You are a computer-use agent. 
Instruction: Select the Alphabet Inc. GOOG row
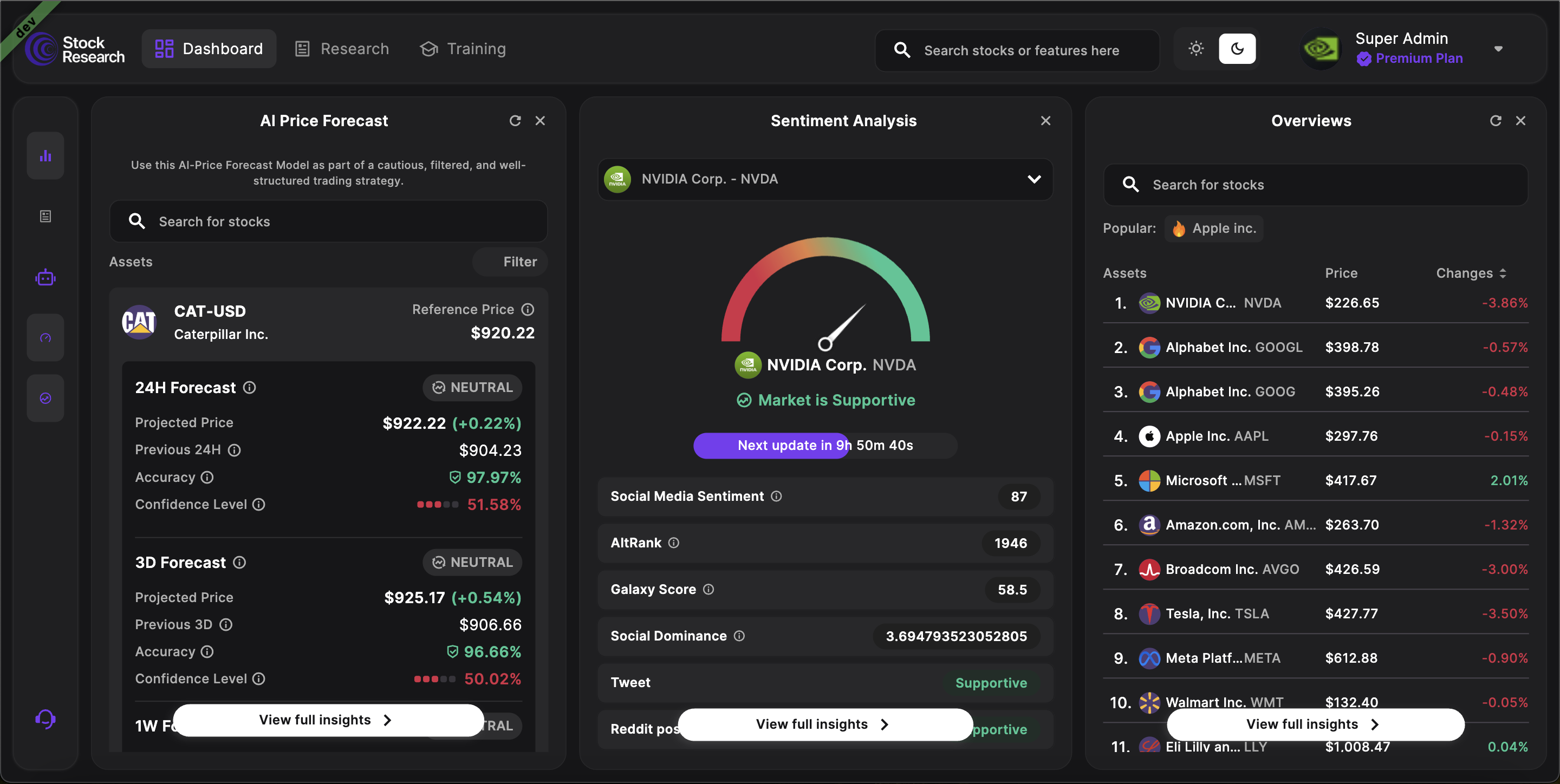click(x=1316, y=391)
